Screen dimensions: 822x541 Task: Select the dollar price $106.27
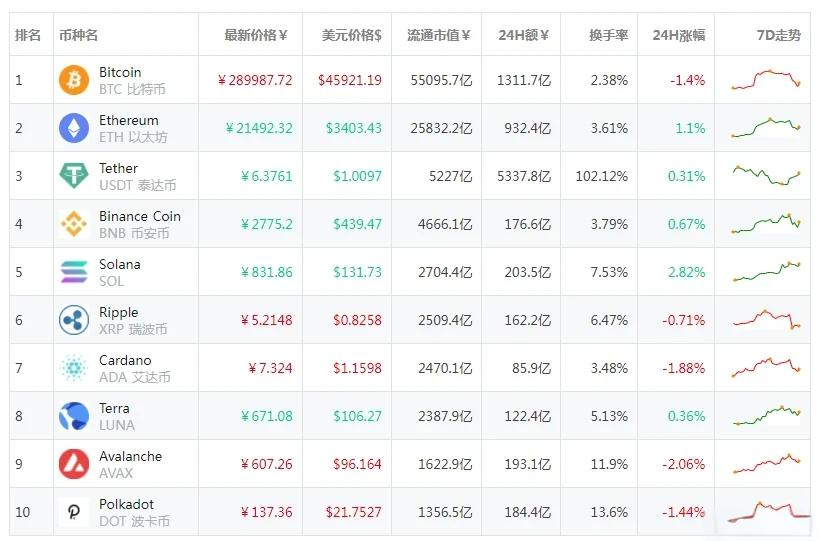click(357, 416)
